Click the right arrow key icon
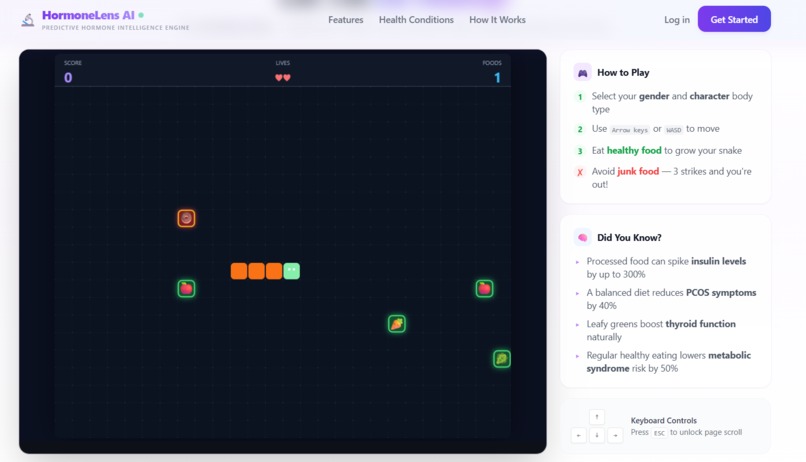 [x=615, y=435]
